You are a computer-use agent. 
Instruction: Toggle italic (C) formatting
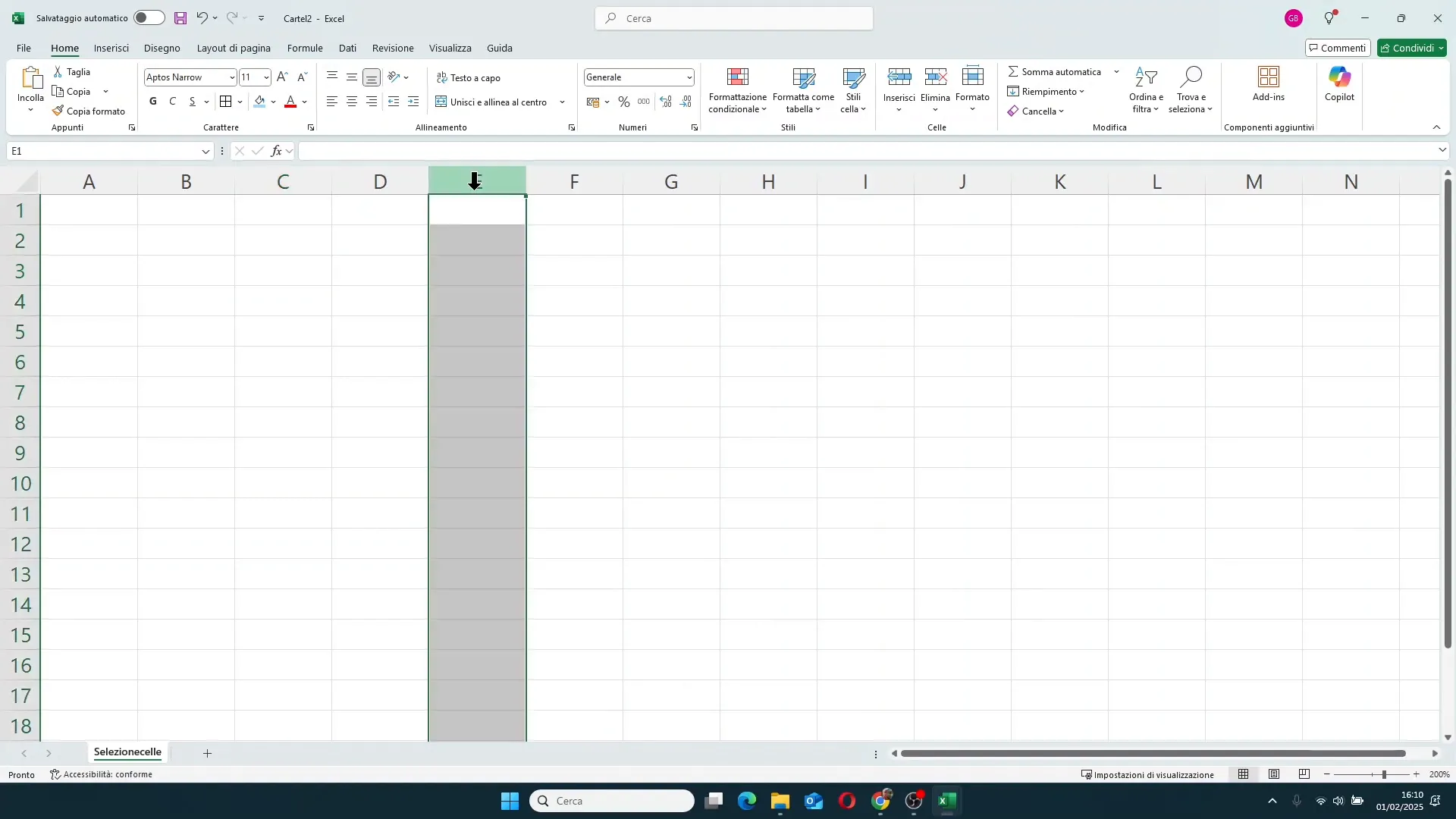[x=173, y=102]
